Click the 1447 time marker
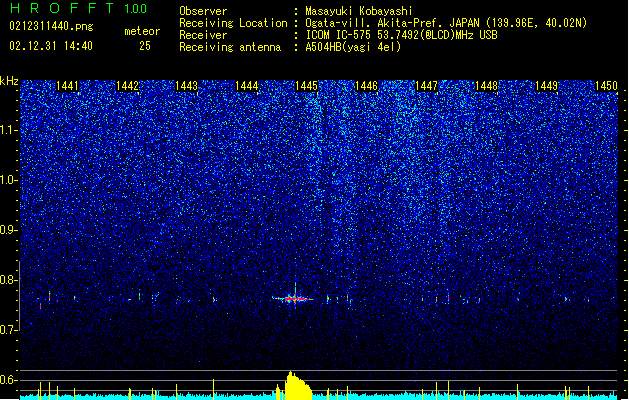The image size is (629, 400). pos(426,86)
